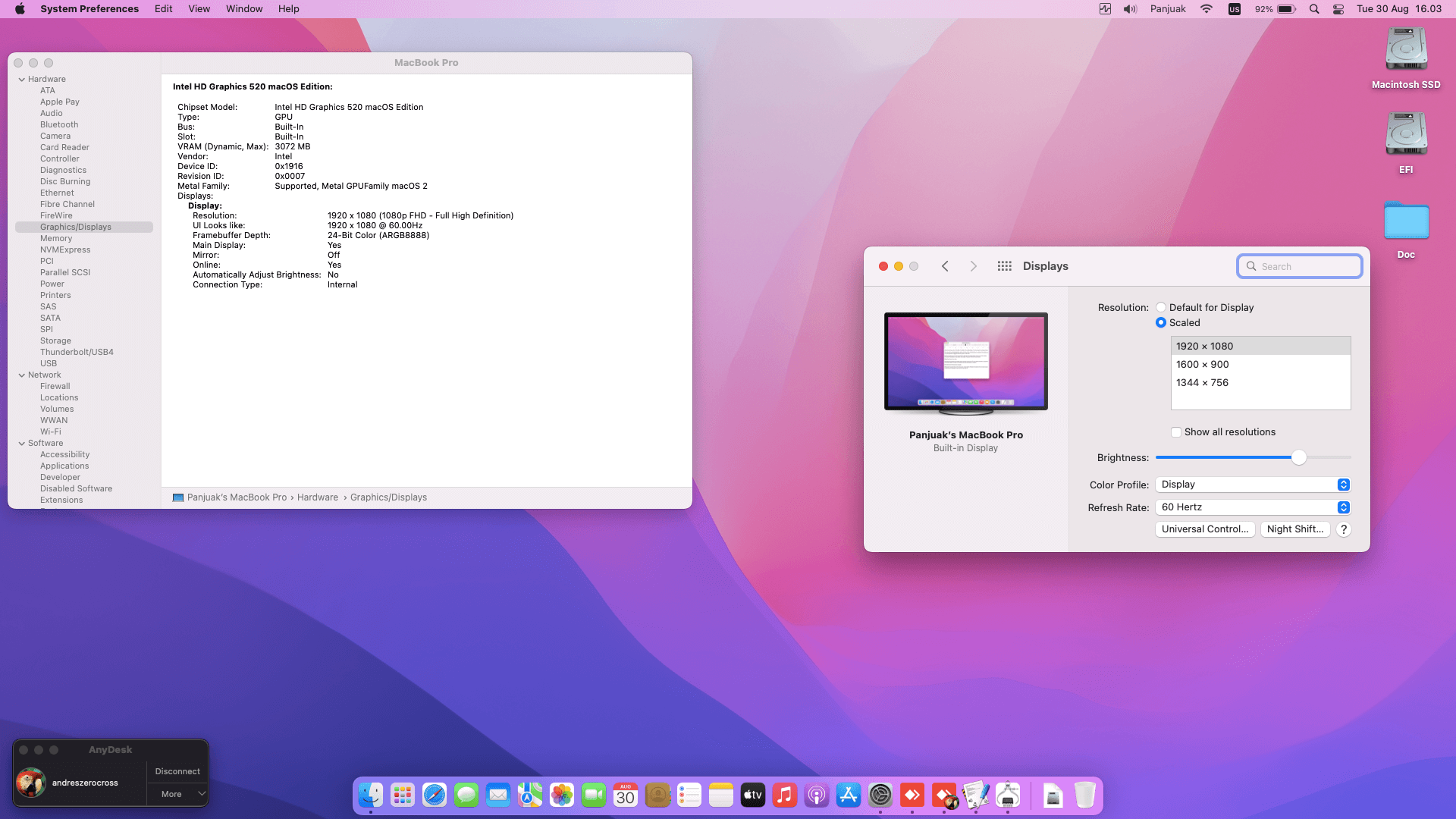The image size is (1456, 819).
Task: Select the Default for Display resolution option
Action: (1161, 307)
